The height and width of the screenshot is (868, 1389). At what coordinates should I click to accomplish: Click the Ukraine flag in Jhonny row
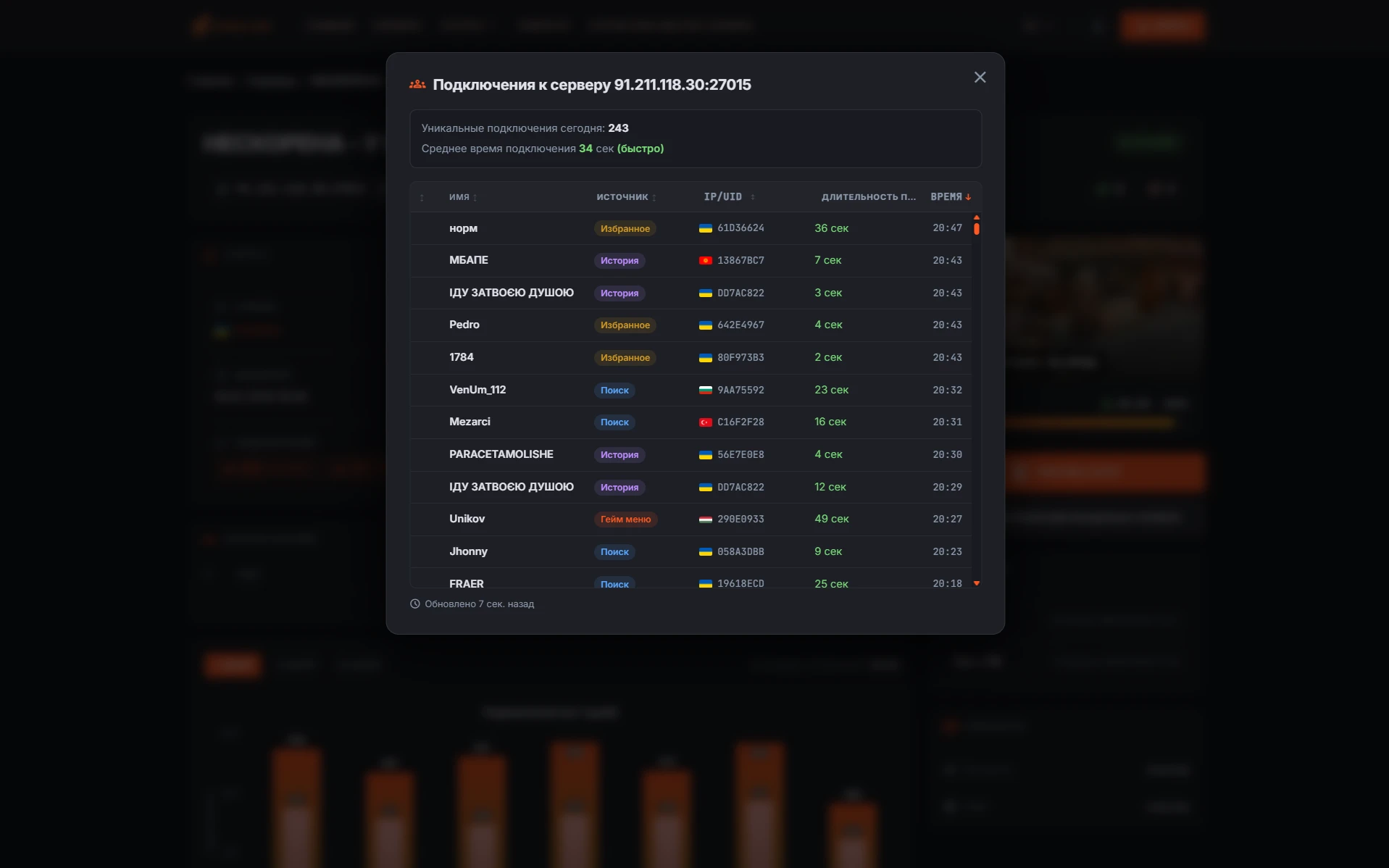705,552
